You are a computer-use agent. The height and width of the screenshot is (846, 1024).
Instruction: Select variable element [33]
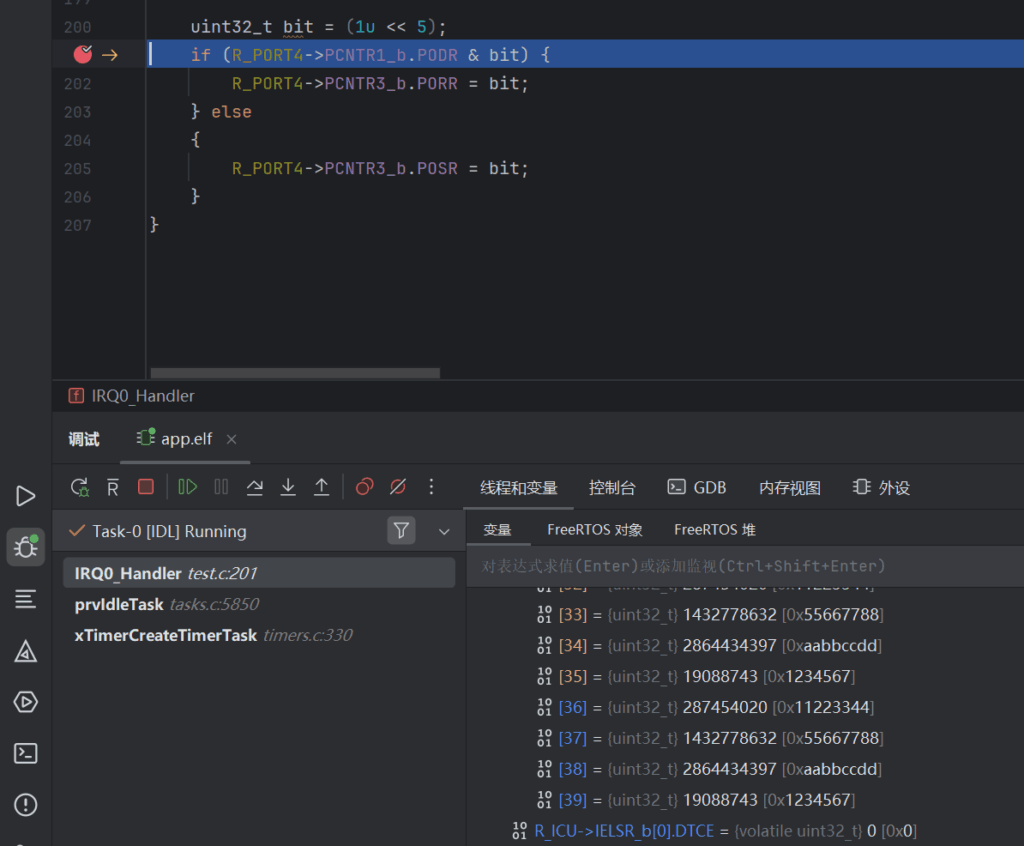pyautogui.click(x=709, y=615)
